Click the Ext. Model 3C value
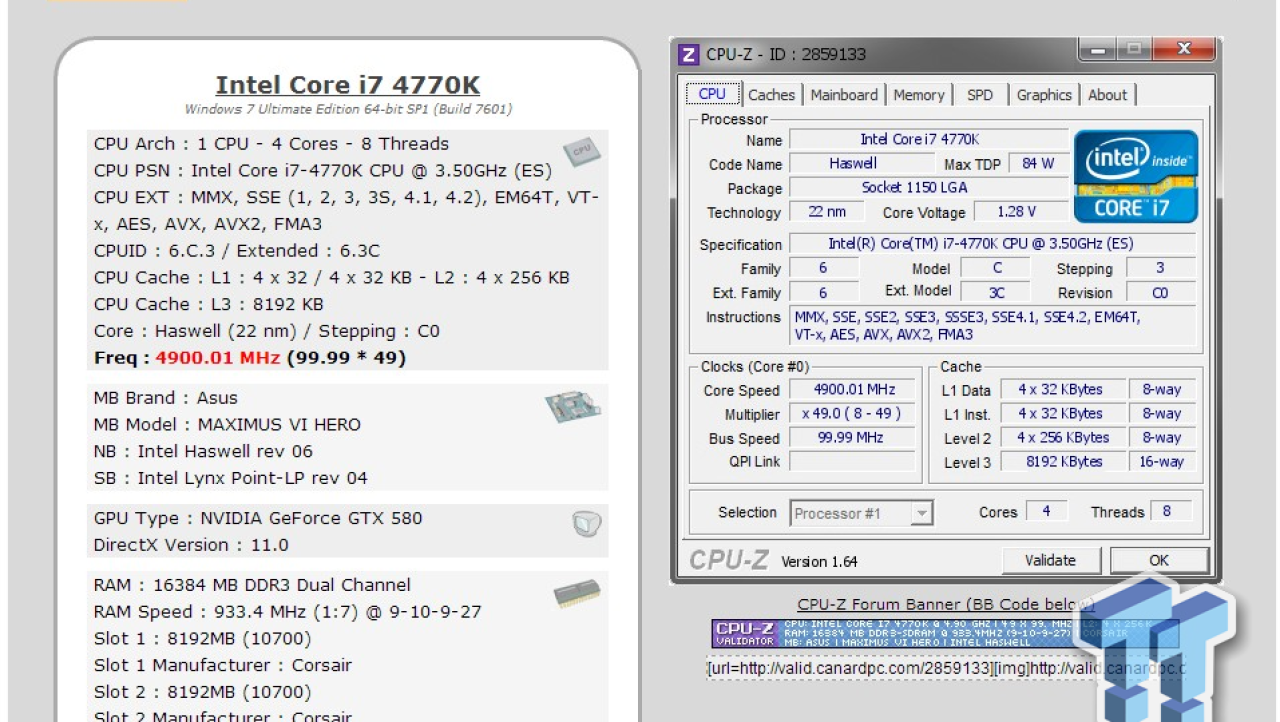Screen dimensions: 1280x722 point(996,293)
